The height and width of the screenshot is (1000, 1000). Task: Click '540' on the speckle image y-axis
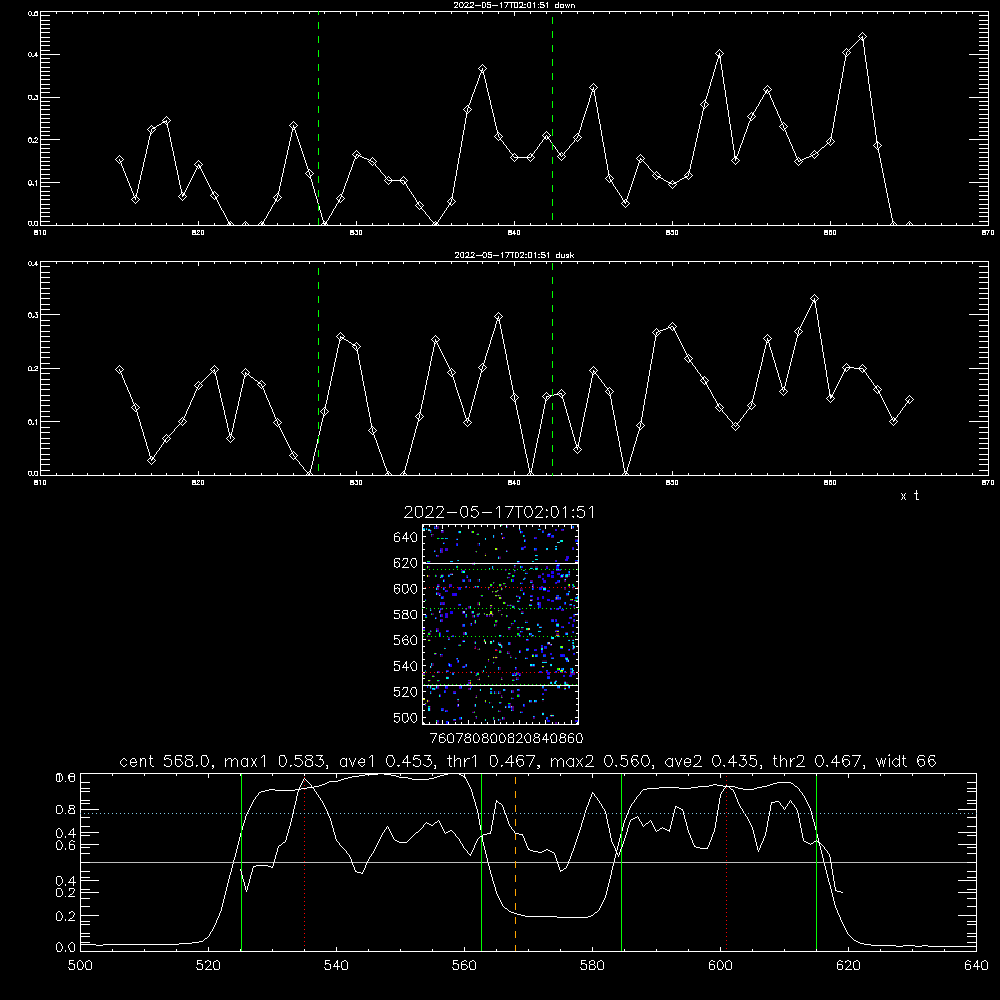(x=406, y=666)
